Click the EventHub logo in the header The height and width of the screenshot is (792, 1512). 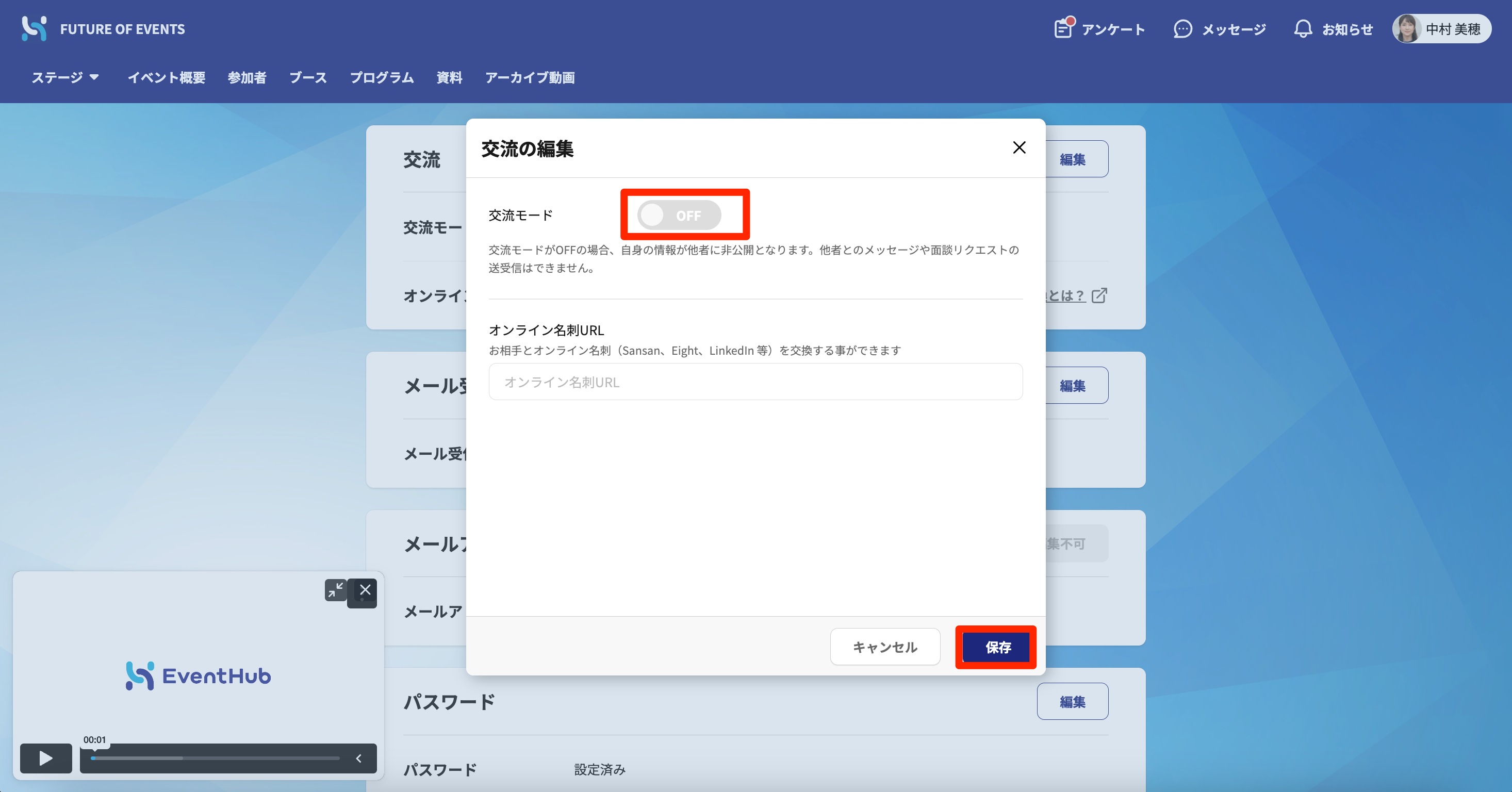click(x=34, y=28)
